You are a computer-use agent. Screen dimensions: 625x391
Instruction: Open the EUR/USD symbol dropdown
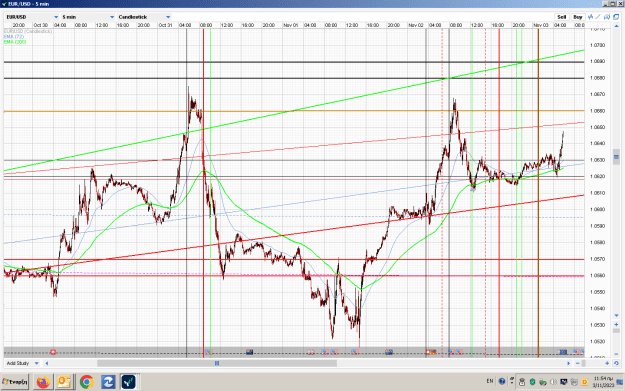click(56, 17)
